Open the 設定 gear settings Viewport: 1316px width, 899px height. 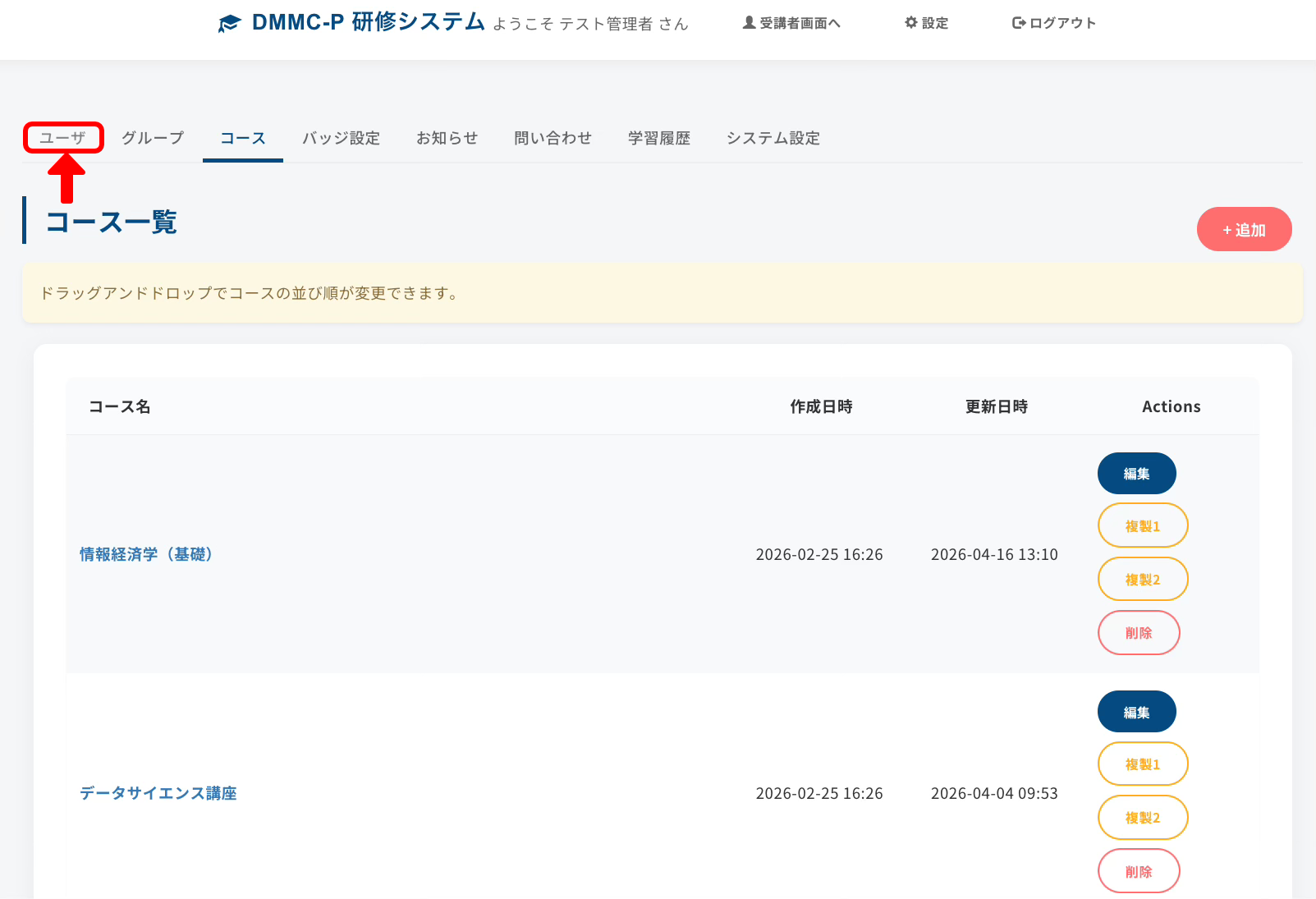[x=926, y=23]
